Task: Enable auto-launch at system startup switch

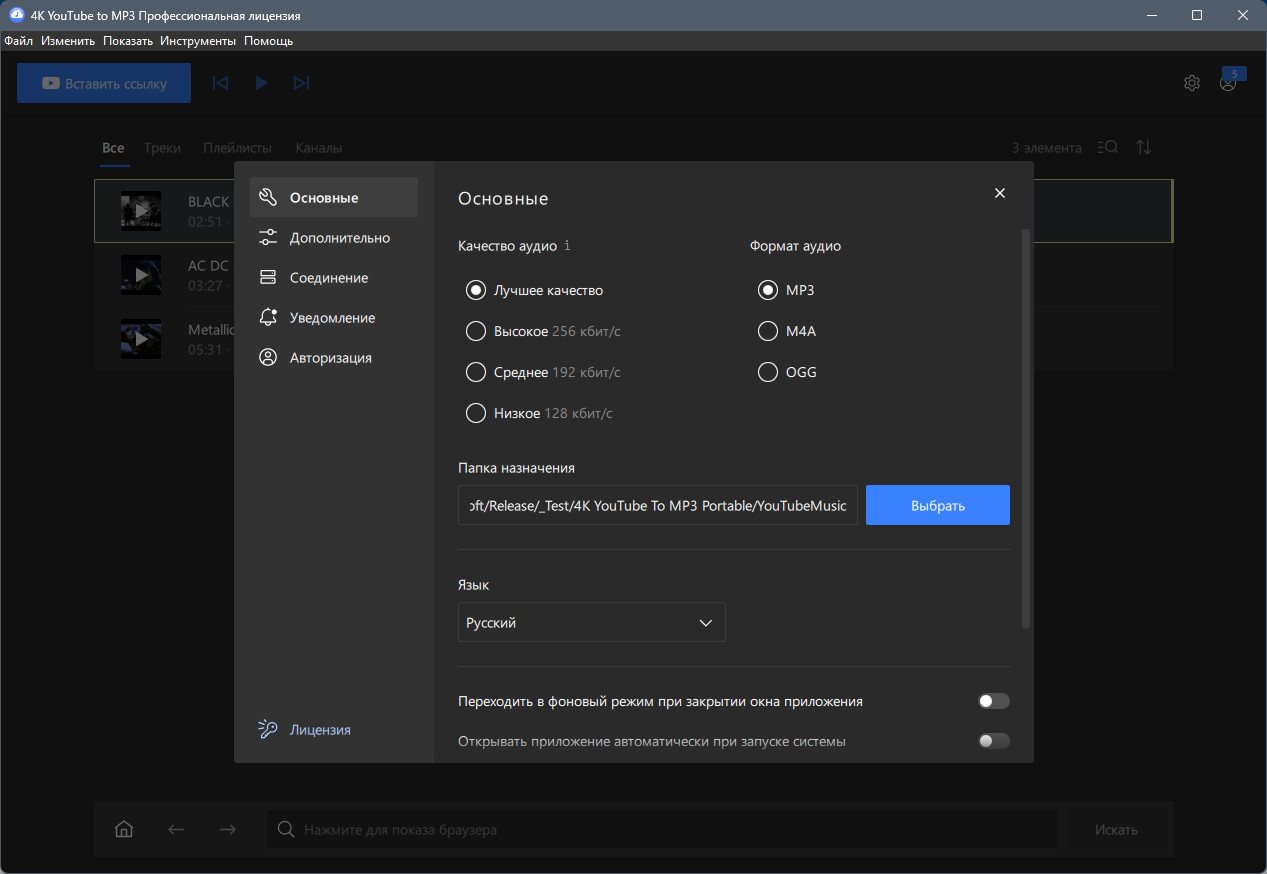Action: tap(994, 741)
